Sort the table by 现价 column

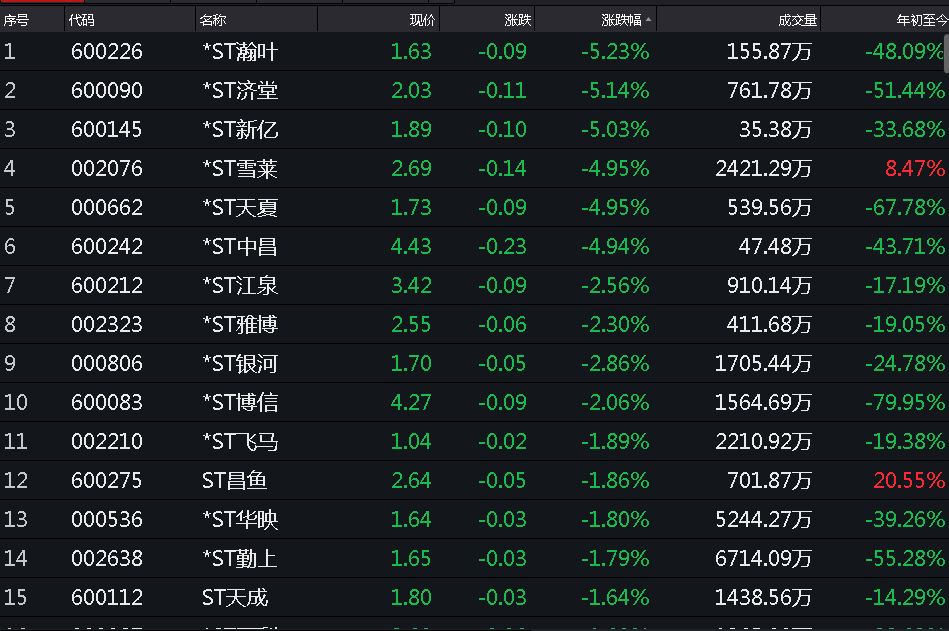click(422, 19)
